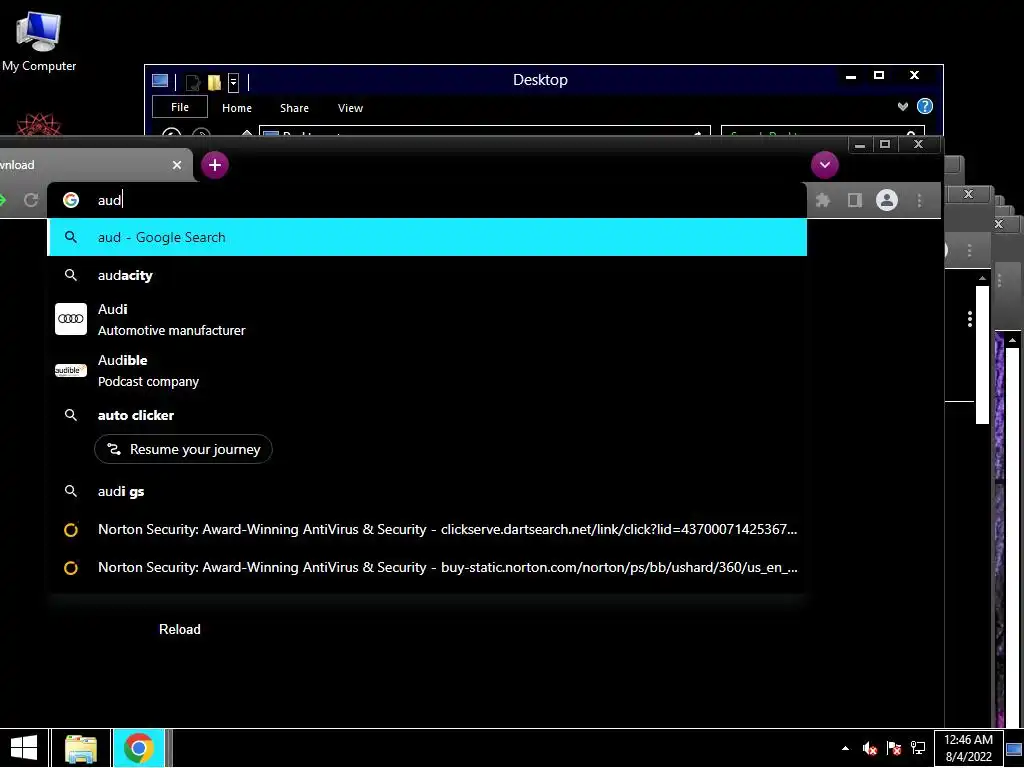Image resolution: width=1024 pixels, height=768 pixels.
Task: Open Action Center flag tray icon
Action: point(893,748)
